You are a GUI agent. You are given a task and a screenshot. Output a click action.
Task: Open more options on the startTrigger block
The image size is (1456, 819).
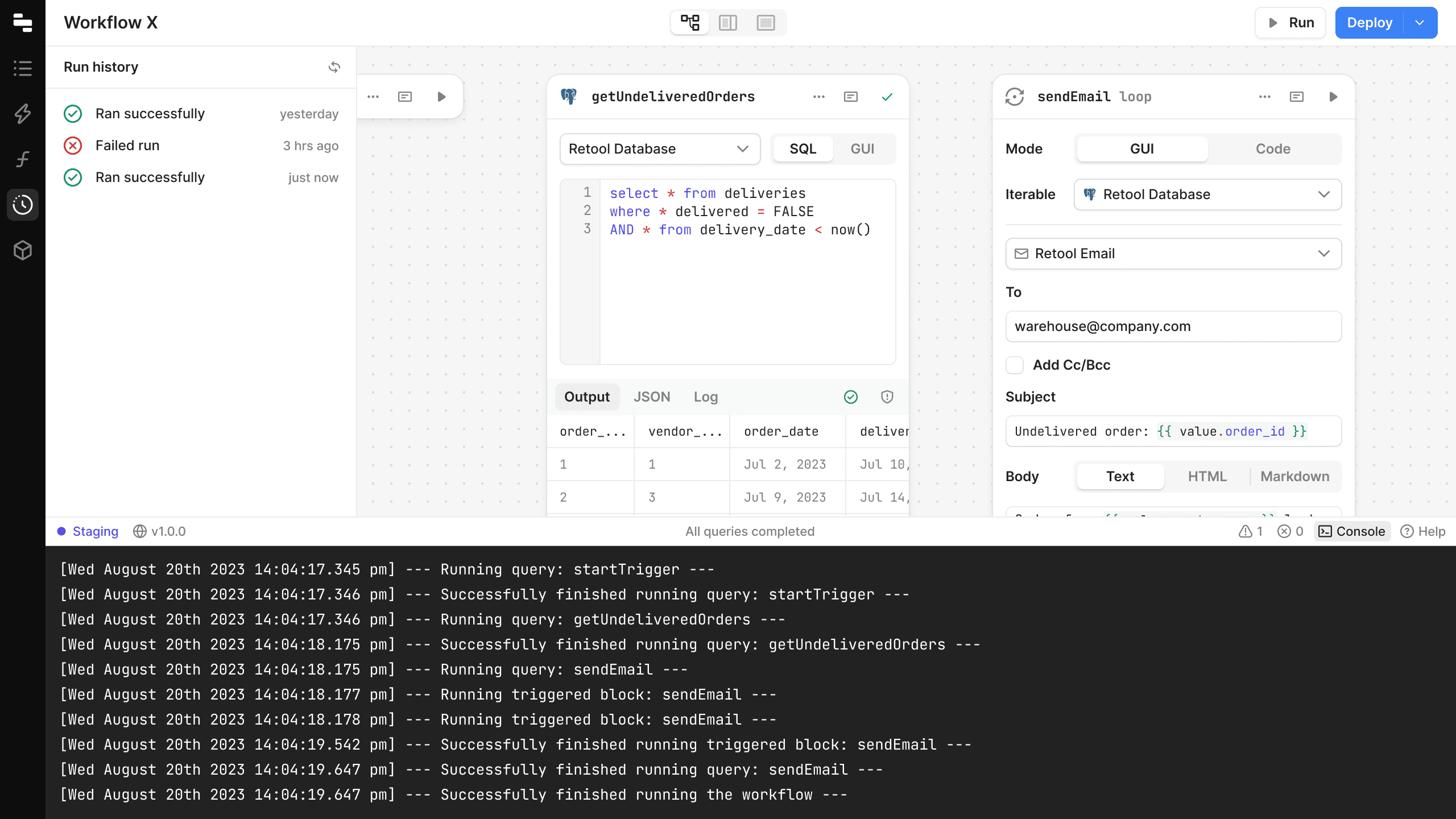point(373,97)
